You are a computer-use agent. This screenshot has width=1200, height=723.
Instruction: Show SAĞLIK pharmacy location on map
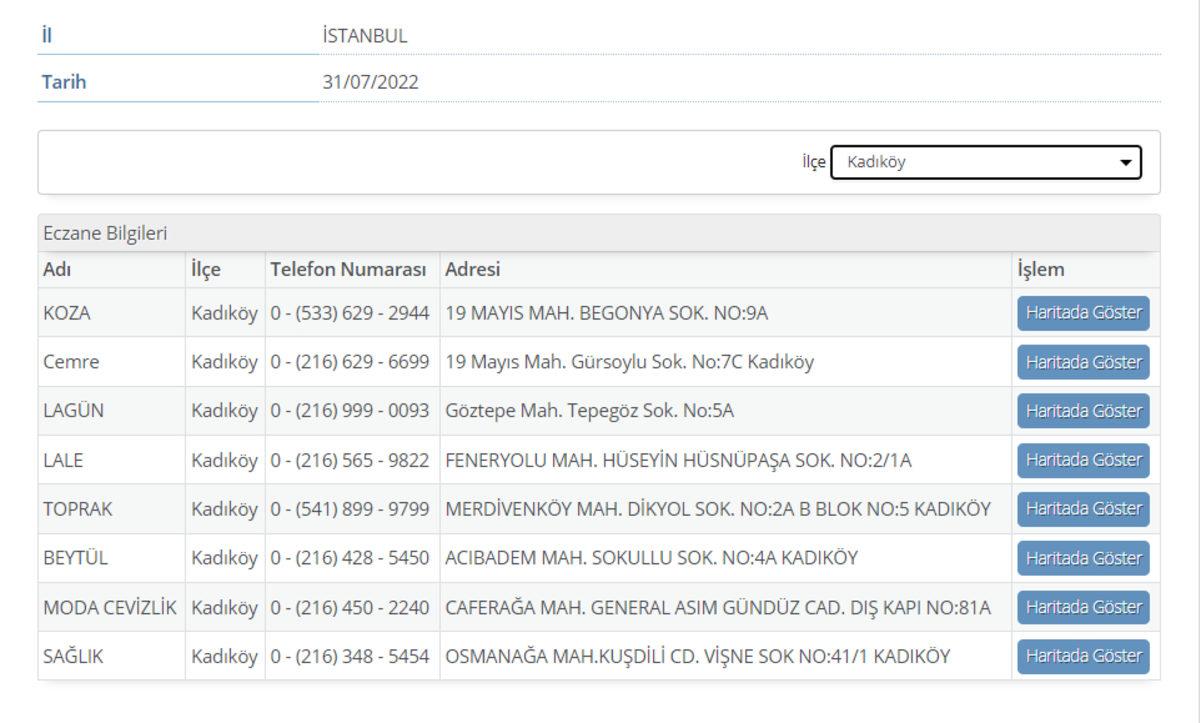(x=1083, y=656)
